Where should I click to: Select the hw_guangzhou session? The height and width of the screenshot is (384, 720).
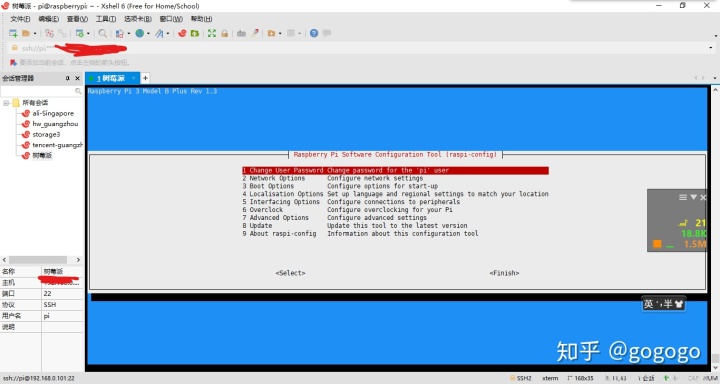(55, 124)
